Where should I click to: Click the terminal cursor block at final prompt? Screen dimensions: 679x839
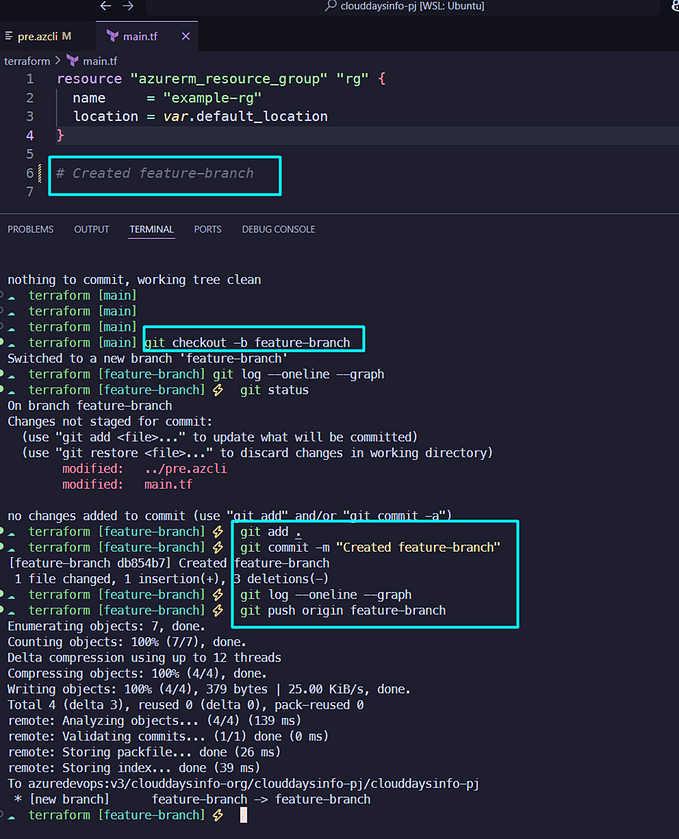click(x=243, y=815)
